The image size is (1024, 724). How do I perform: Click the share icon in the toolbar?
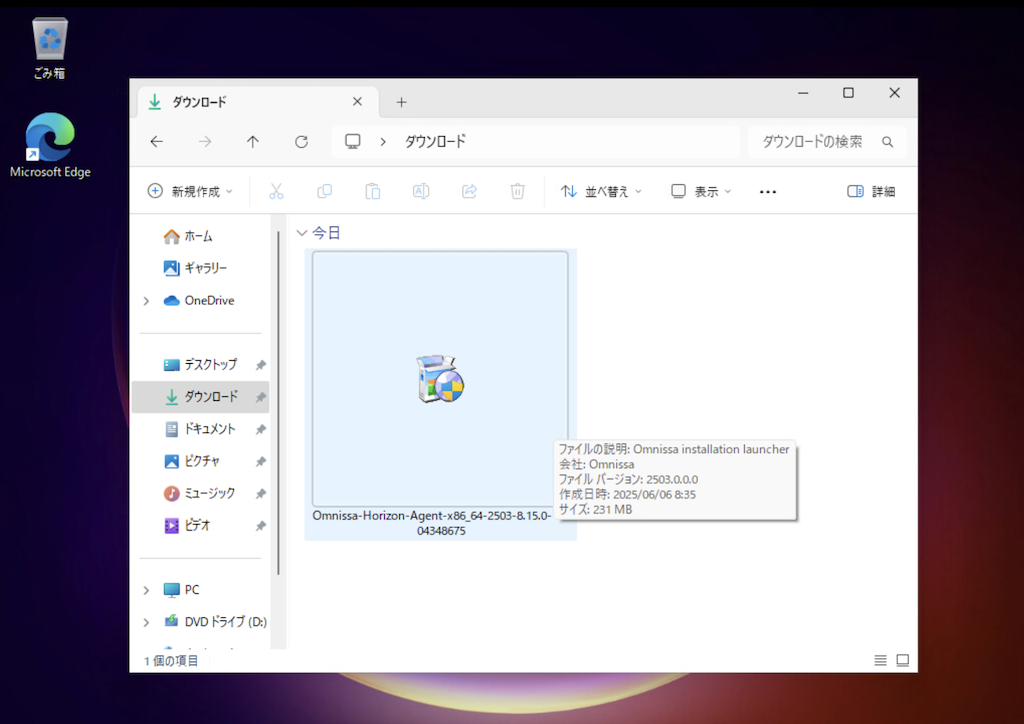point(469,191)
